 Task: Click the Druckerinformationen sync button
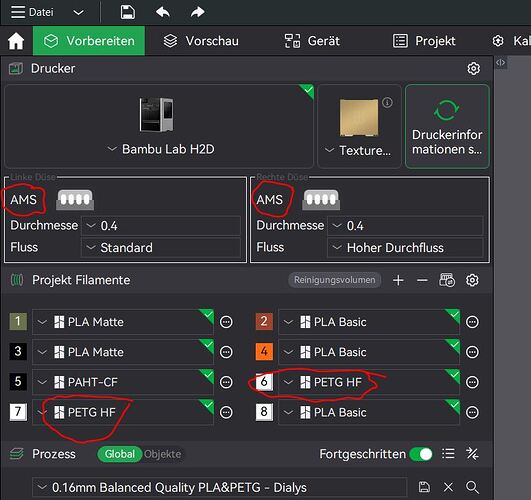point(447,126)
